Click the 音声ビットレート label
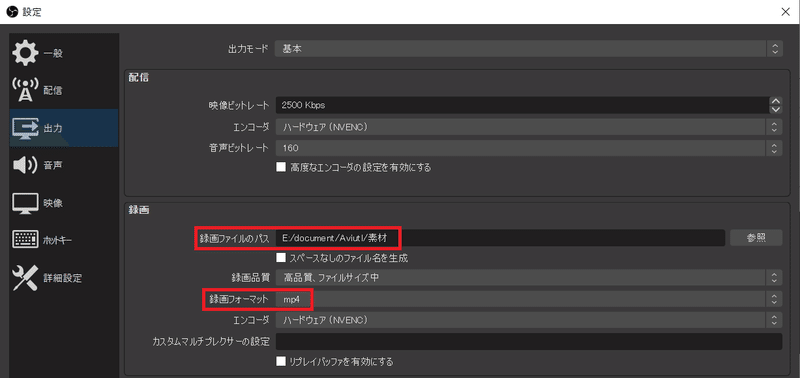The height and width of the screenshot is (378, 800). click(x=238, y=148)
